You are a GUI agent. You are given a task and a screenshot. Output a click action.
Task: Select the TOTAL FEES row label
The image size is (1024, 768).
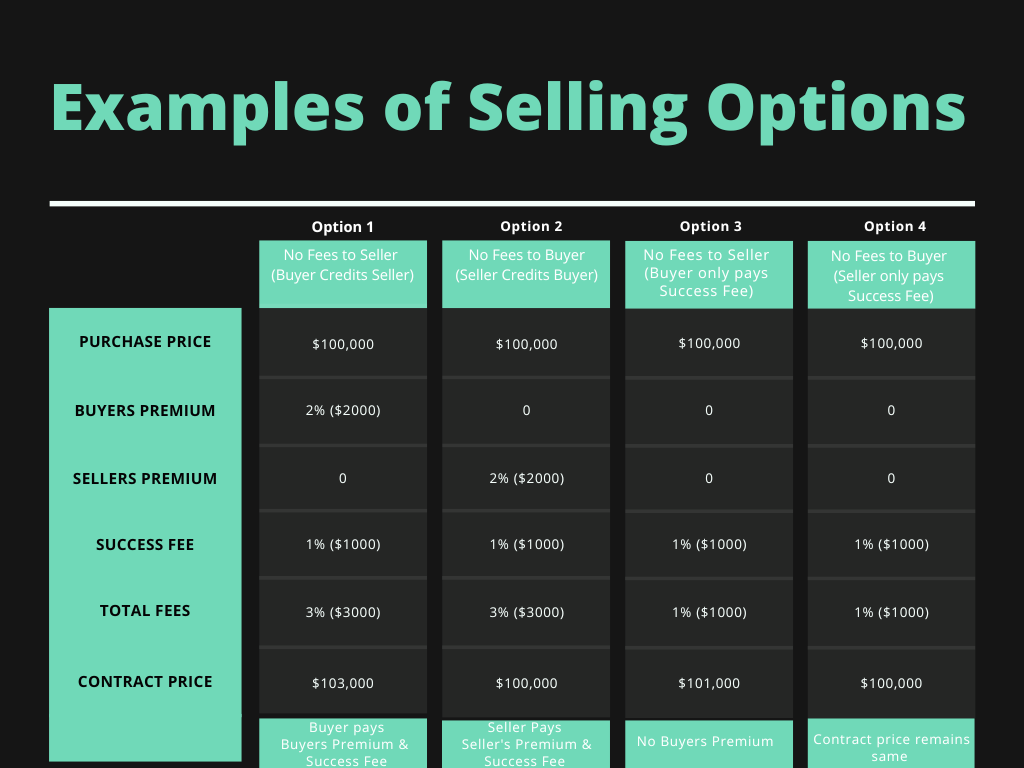[145, 611]
